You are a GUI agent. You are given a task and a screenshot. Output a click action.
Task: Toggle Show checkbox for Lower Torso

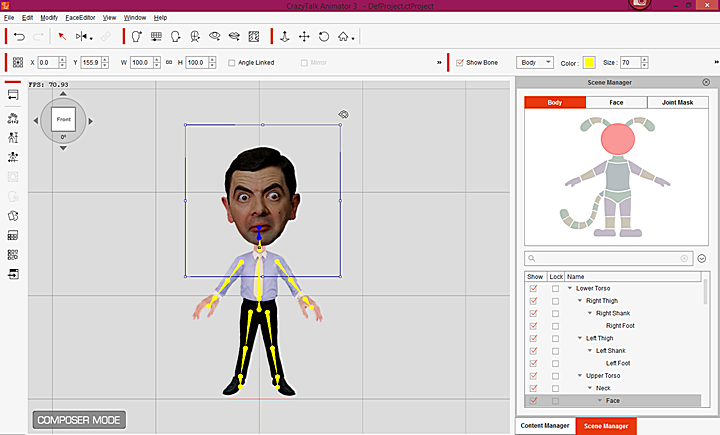point(533,288)
